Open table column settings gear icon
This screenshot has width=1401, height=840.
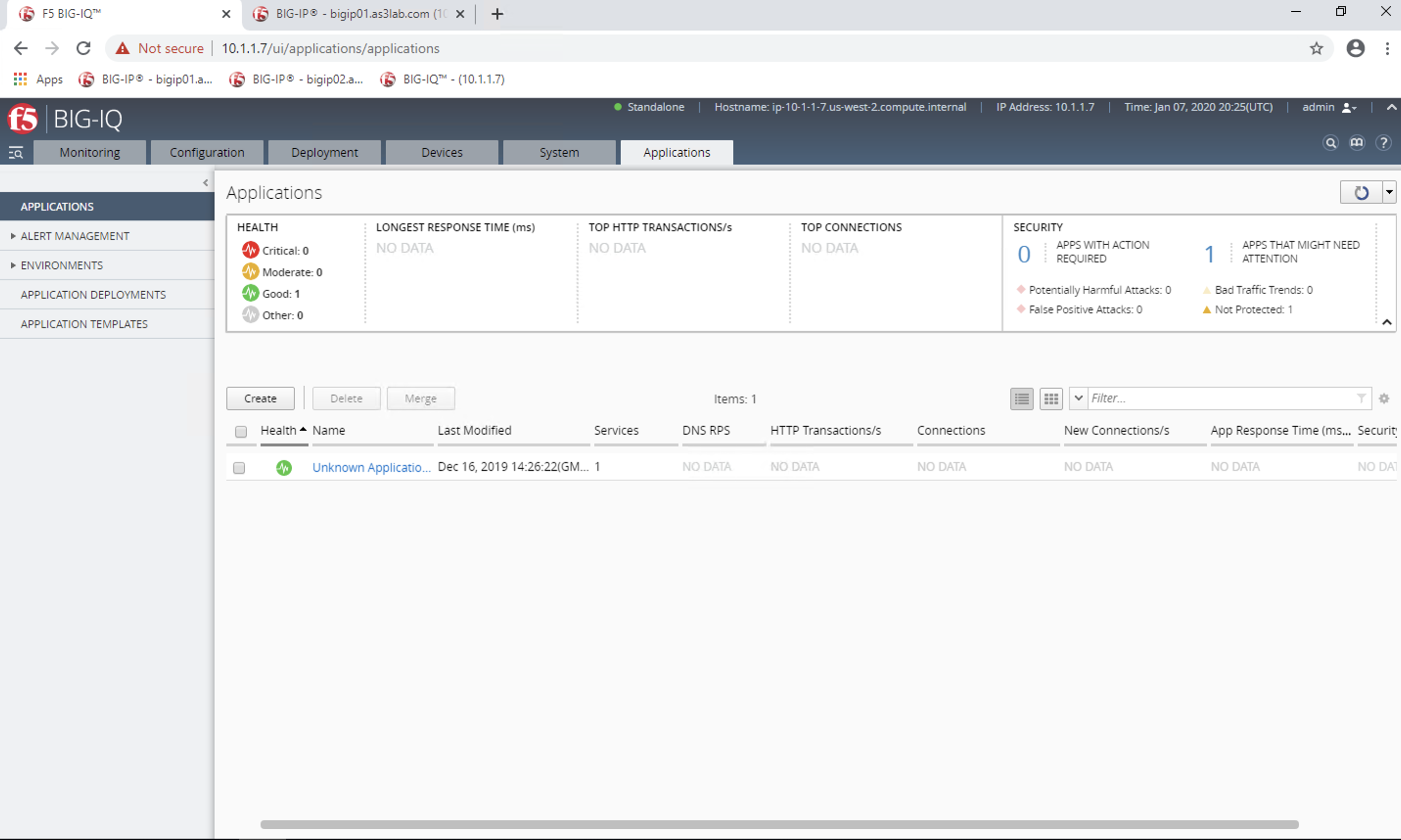tap(1384, 398)
